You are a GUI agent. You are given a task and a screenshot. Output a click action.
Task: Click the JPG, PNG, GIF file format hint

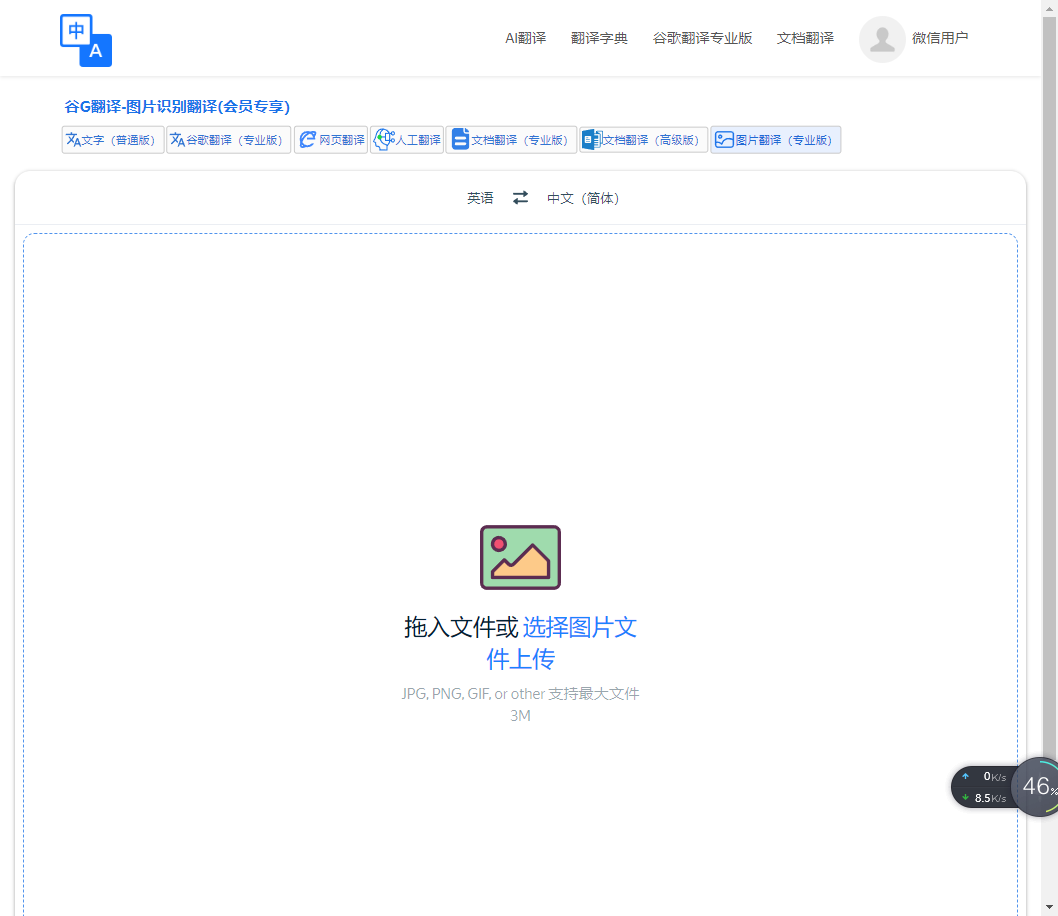pyautogui.click(x=520, y=704)
